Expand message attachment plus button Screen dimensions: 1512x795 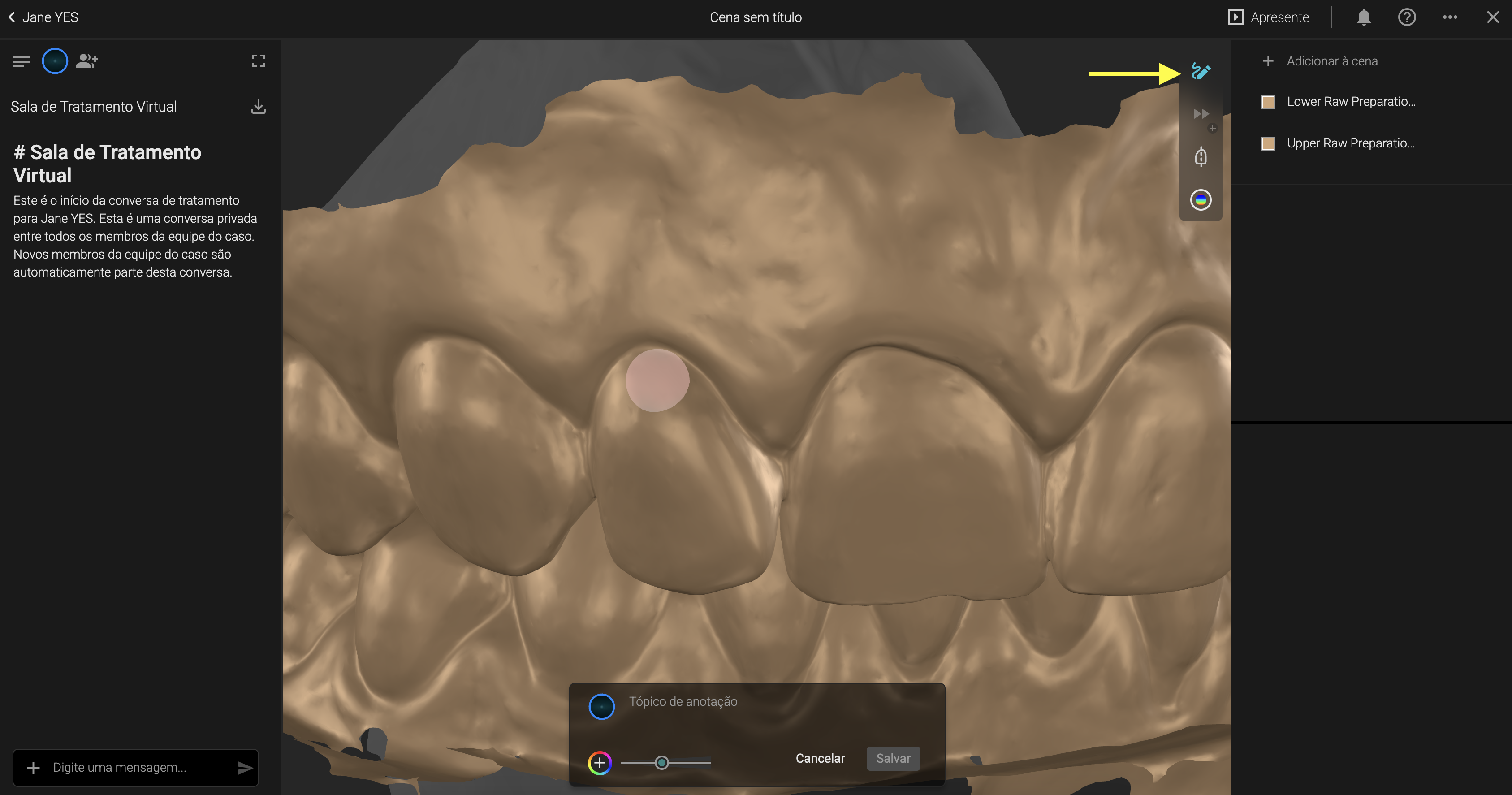pyautogui.click(x=34, y=768)
